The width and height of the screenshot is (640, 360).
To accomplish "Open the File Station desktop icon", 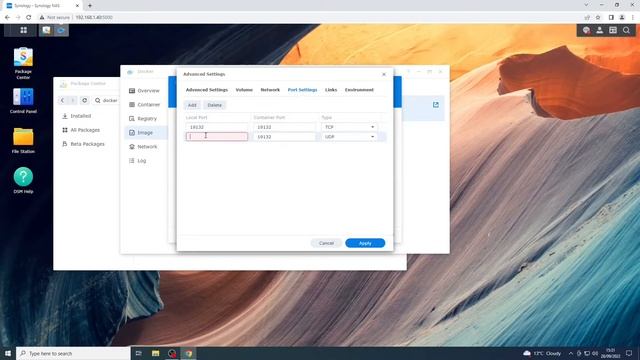I will 23,141.
